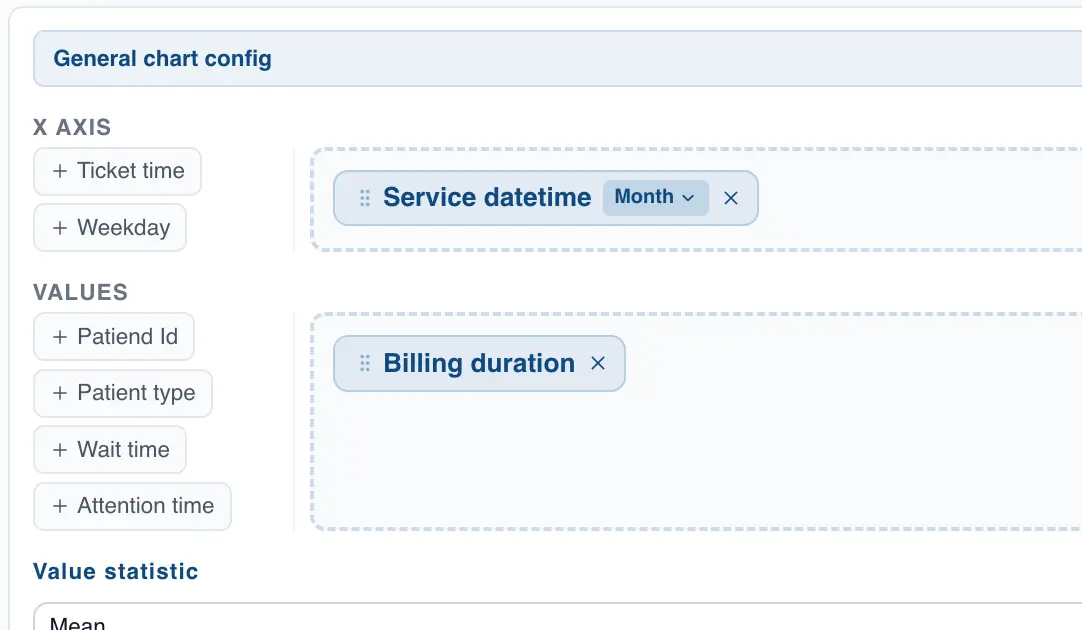The width and height of the screenshot is (1082, 630).
Task: Add Patient type to values
Action: [x=136, y=393]
